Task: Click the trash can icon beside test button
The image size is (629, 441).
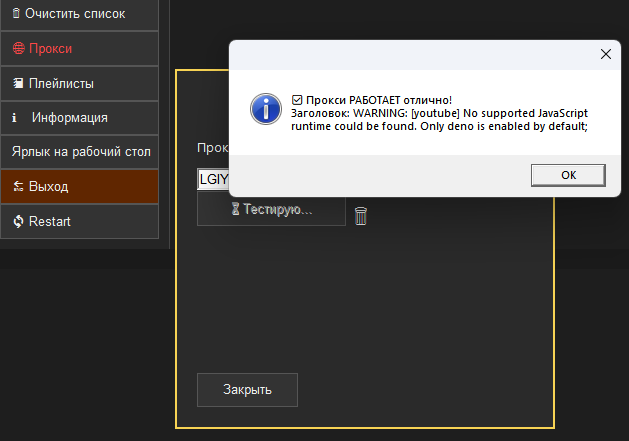Action: 361,216
